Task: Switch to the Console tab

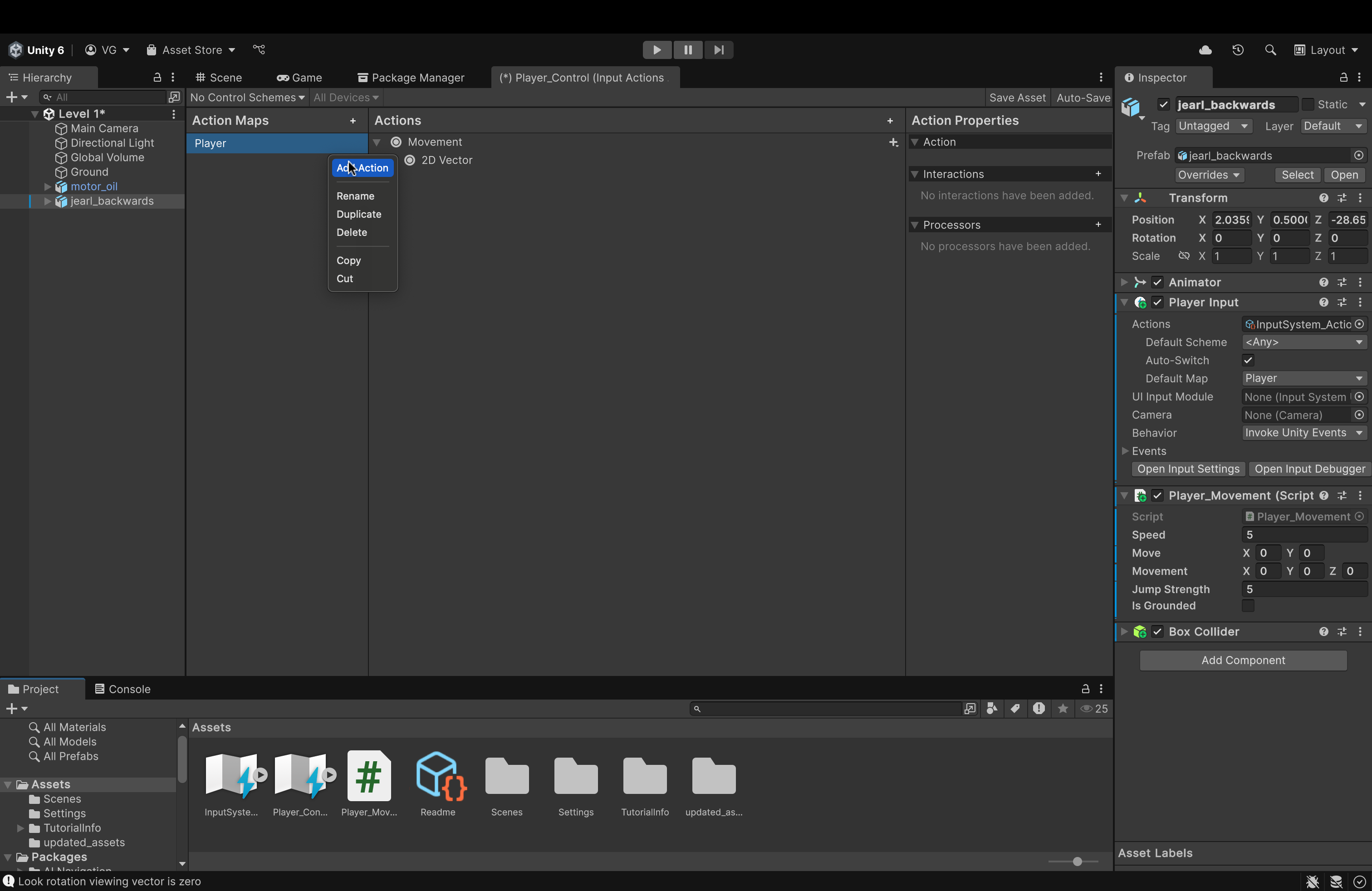Action: point(123,689)
